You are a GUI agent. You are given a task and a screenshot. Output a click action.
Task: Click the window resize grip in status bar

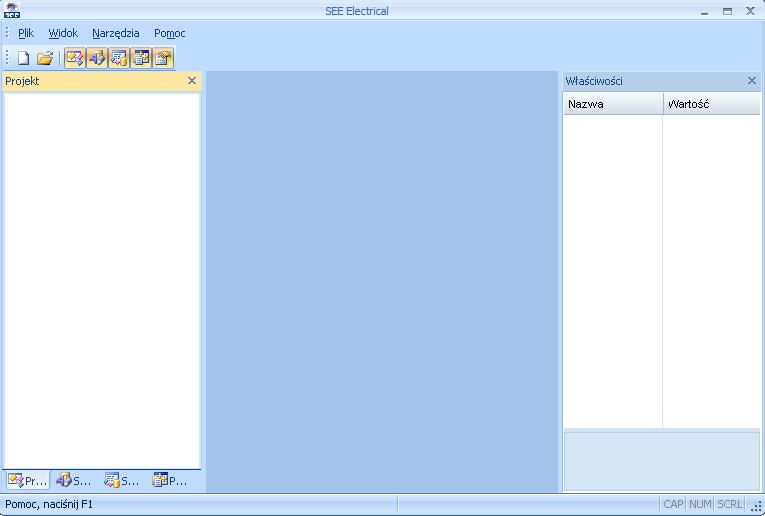click(756, 507)
